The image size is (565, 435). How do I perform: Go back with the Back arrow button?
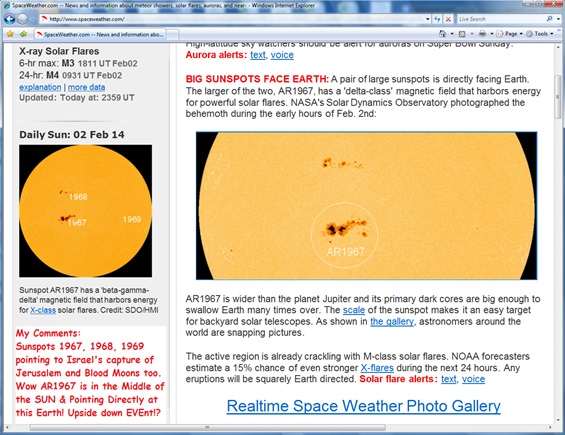pos(9,19)
